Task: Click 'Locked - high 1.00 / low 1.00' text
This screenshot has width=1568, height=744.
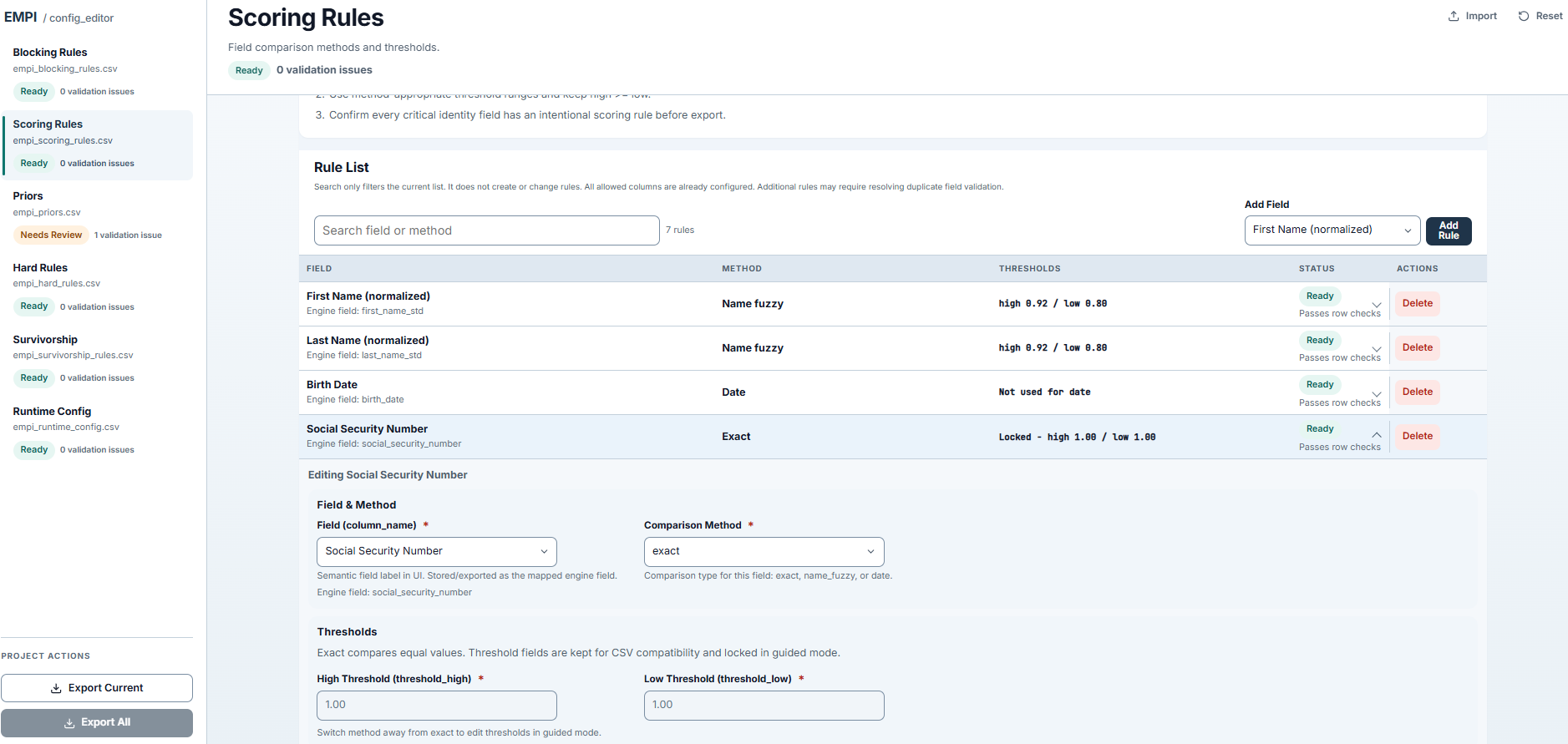Action: (x=1077, y=437)
